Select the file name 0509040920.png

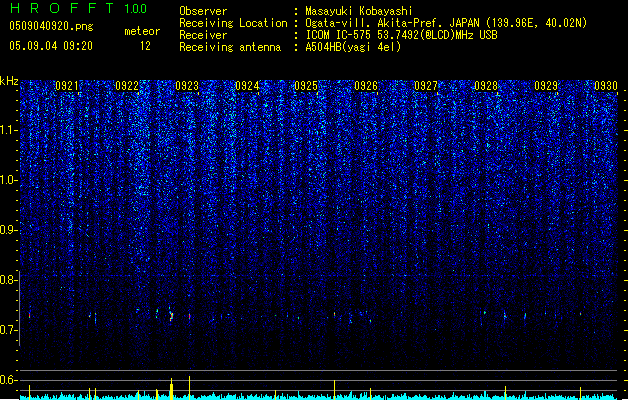click(x=51, y=26)
